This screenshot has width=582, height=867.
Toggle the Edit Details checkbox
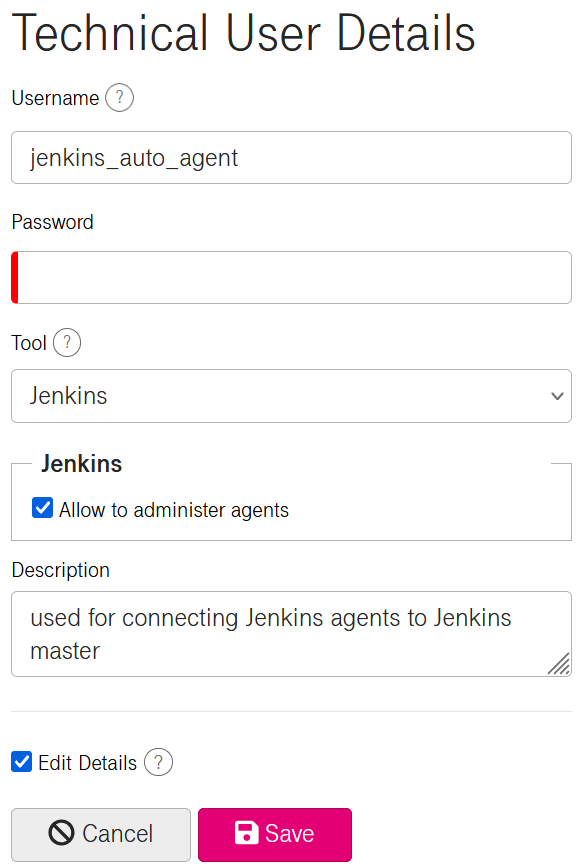(22, 761)
